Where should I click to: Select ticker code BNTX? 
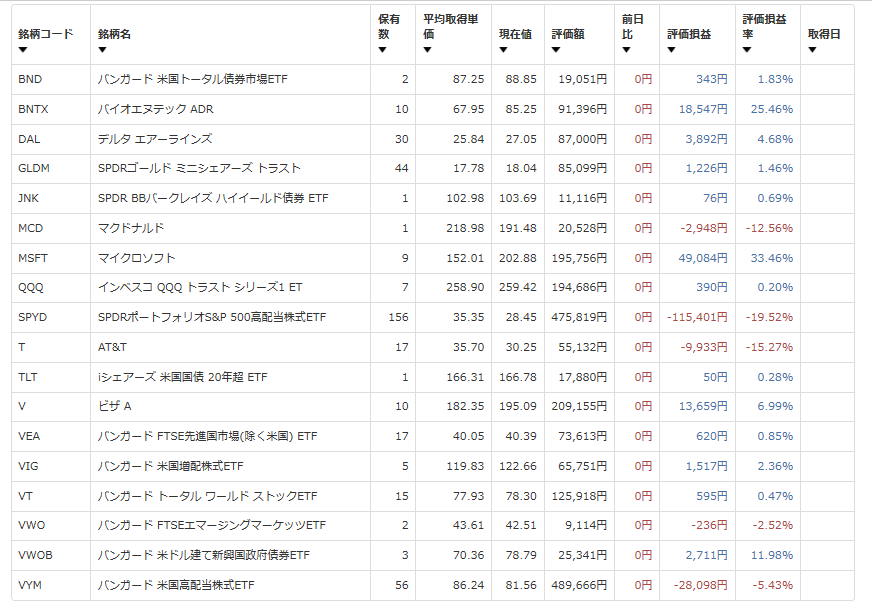tap(33, 110)
